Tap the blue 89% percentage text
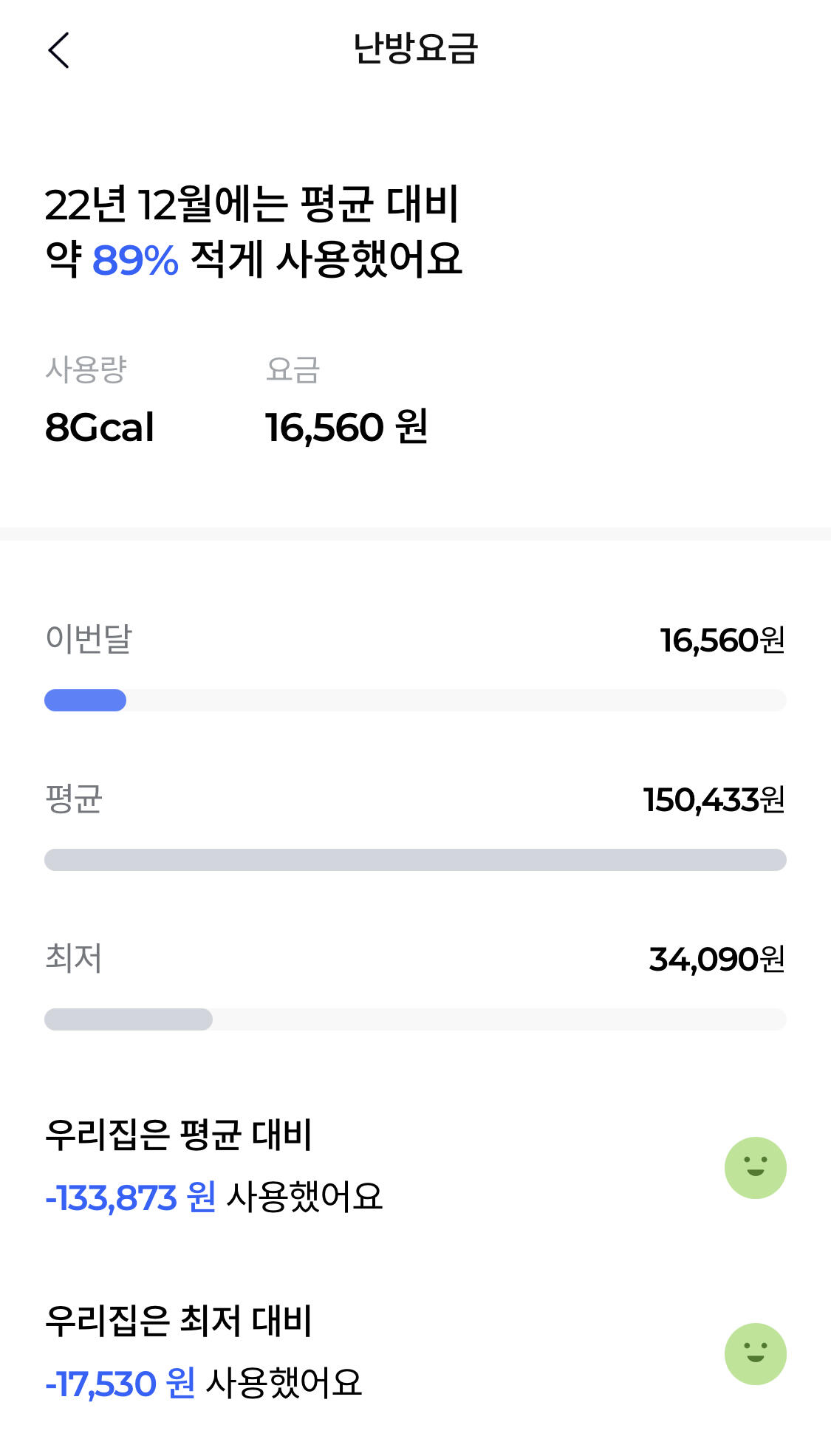This screenshot has height=1456, width=831. click(135, 260)
